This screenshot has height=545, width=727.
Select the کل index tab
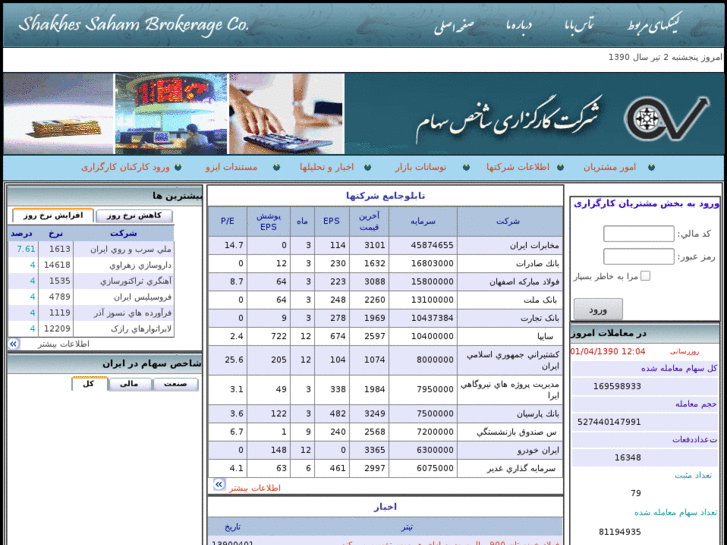89,384
